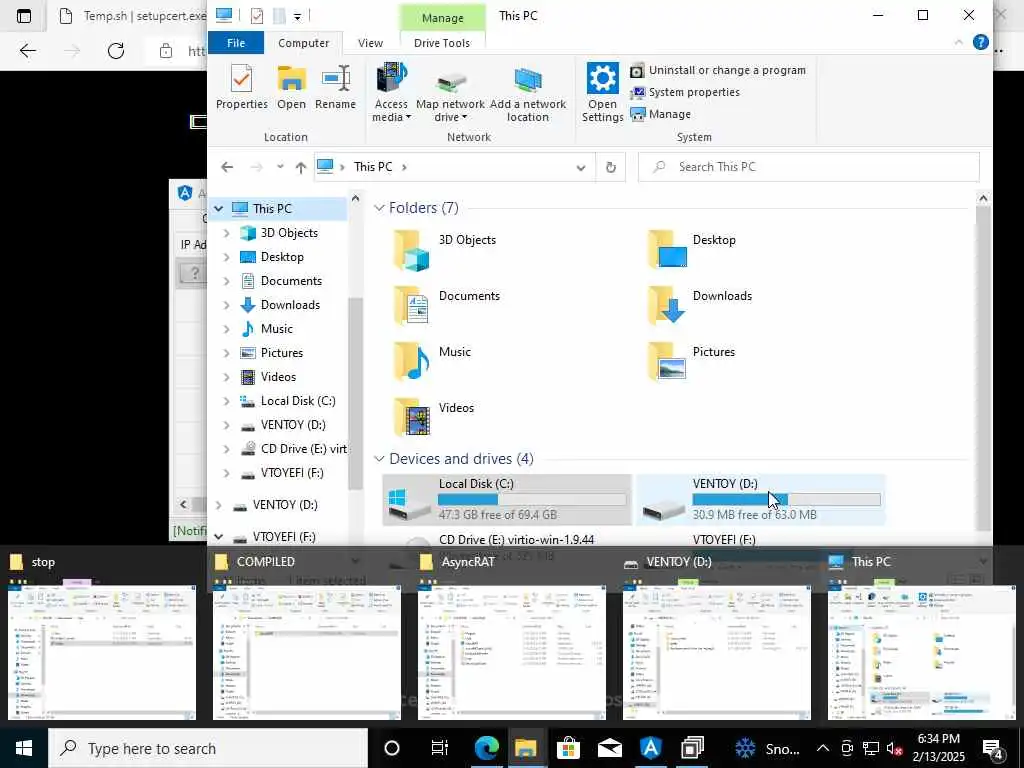Select the Manage contextual tab
Image resolution: width=1024 pixels, height=768 pixels.
pos(442,18)
